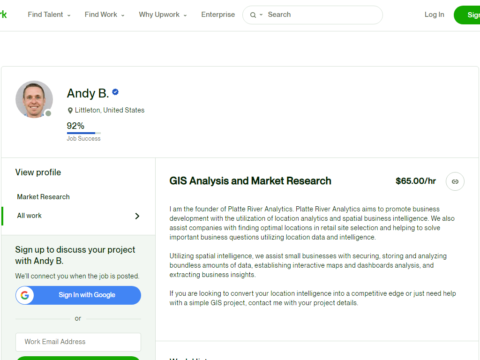Screen dimensions: 480x360
Task: Click the Andy B. name heading
Action: click(88, 93)
